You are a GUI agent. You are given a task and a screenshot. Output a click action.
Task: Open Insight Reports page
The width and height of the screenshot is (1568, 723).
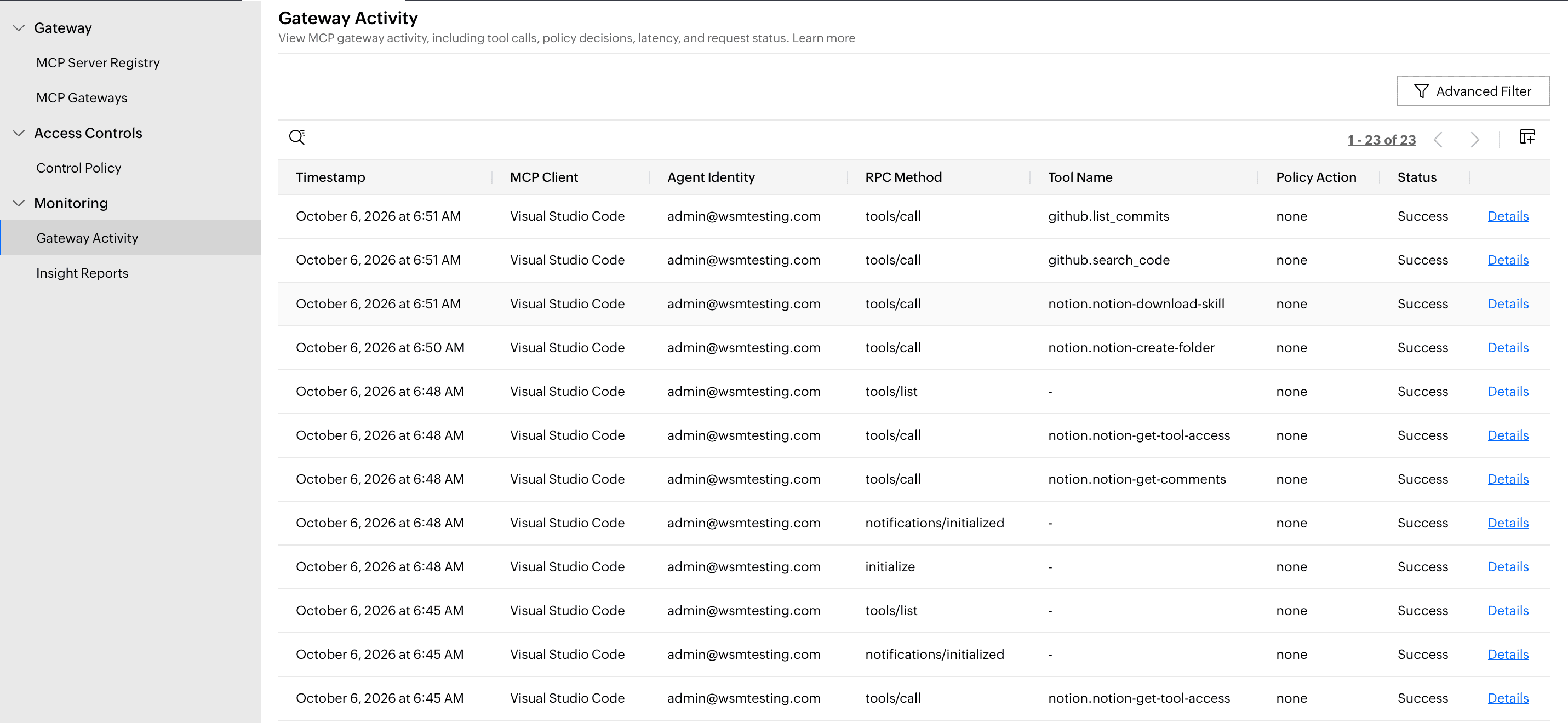pyautogui.click(x=82, y=273)
